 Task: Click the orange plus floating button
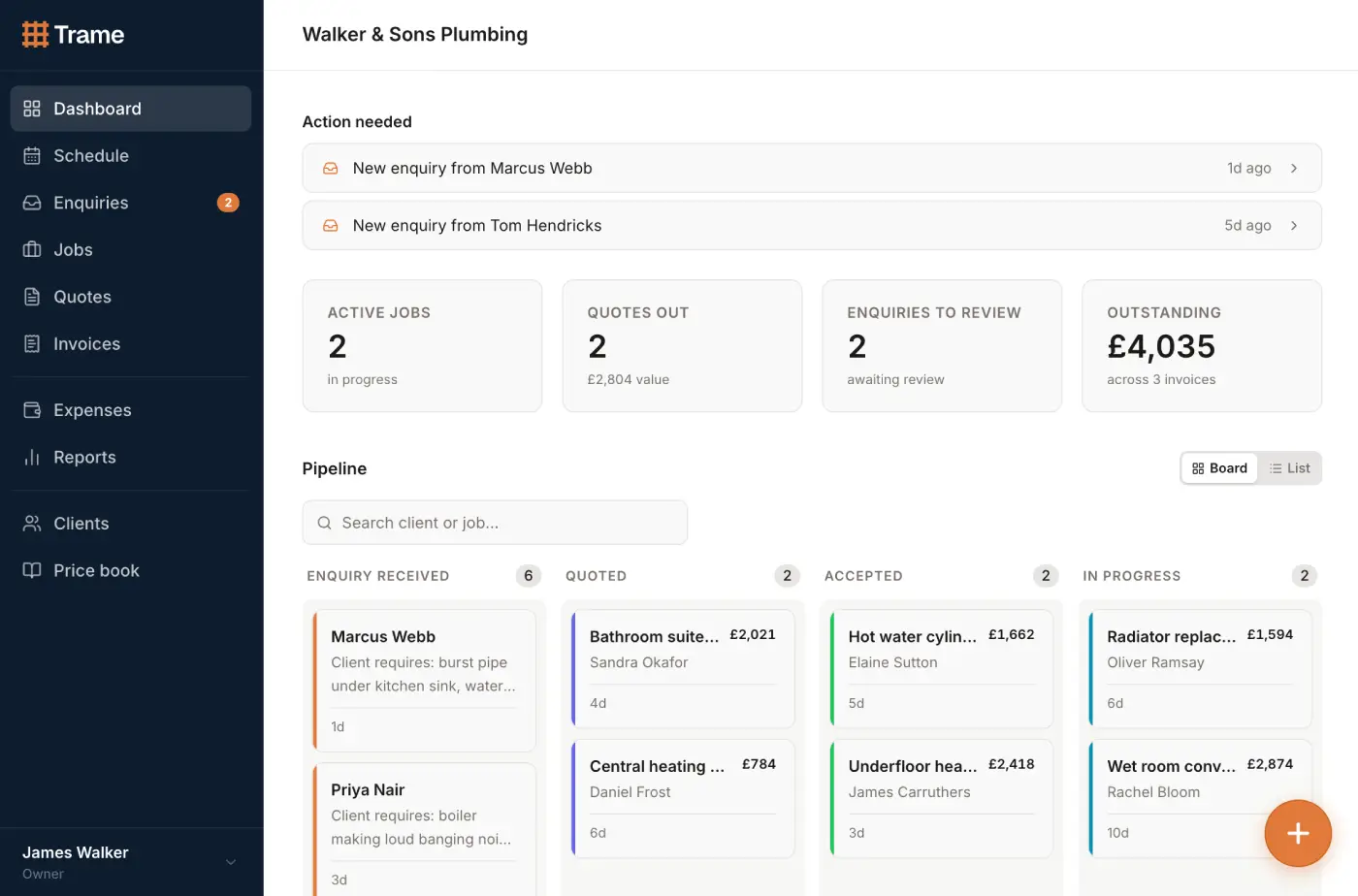(1298, 833)
